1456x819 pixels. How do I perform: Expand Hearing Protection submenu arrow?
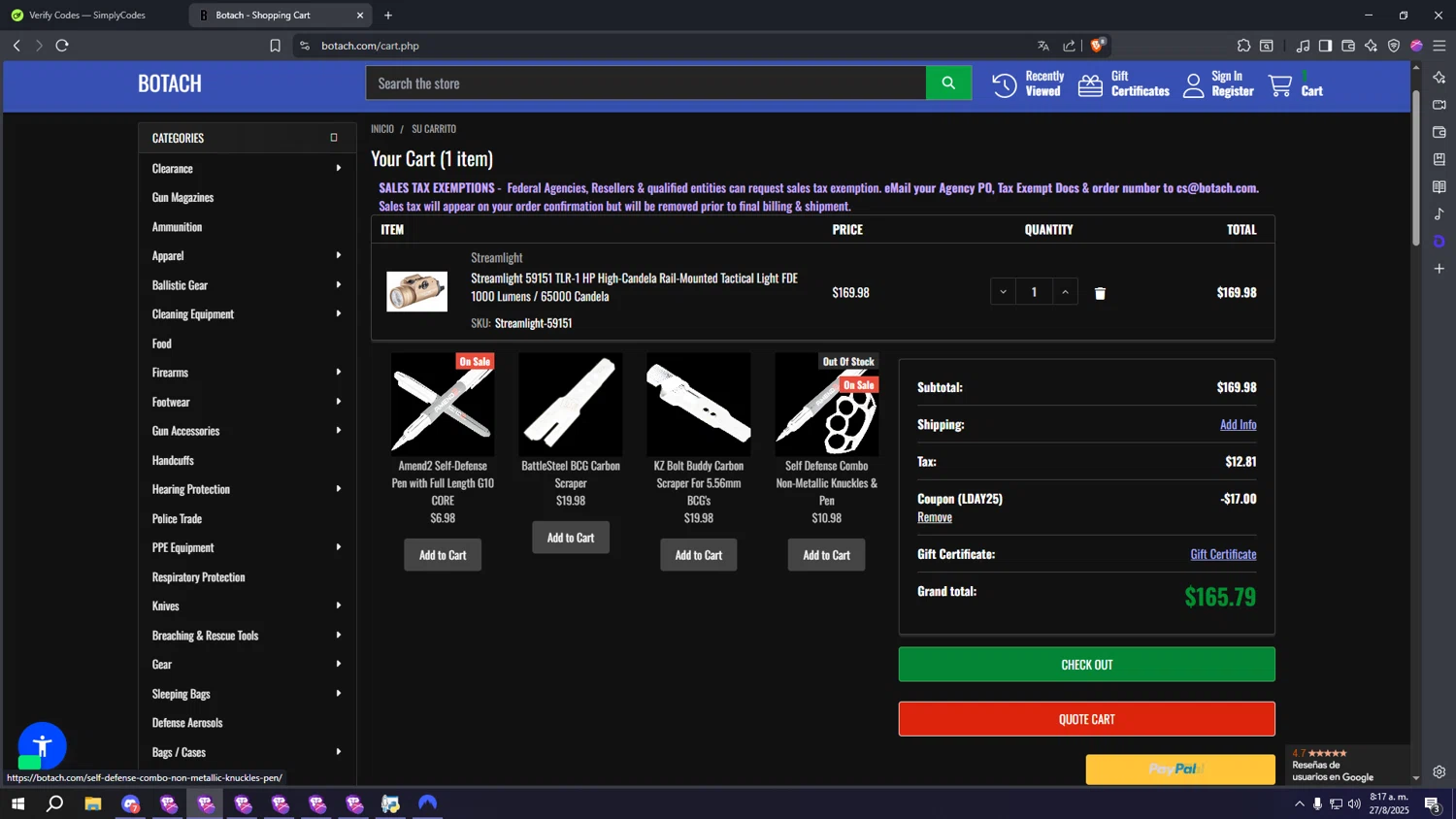[x=339, y=488]
